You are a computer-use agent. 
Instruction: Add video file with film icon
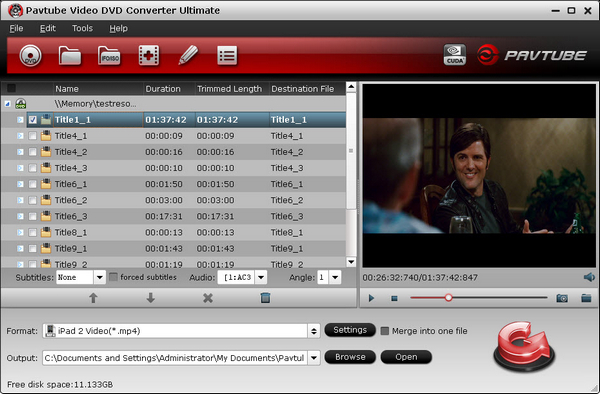click(148, 56)
